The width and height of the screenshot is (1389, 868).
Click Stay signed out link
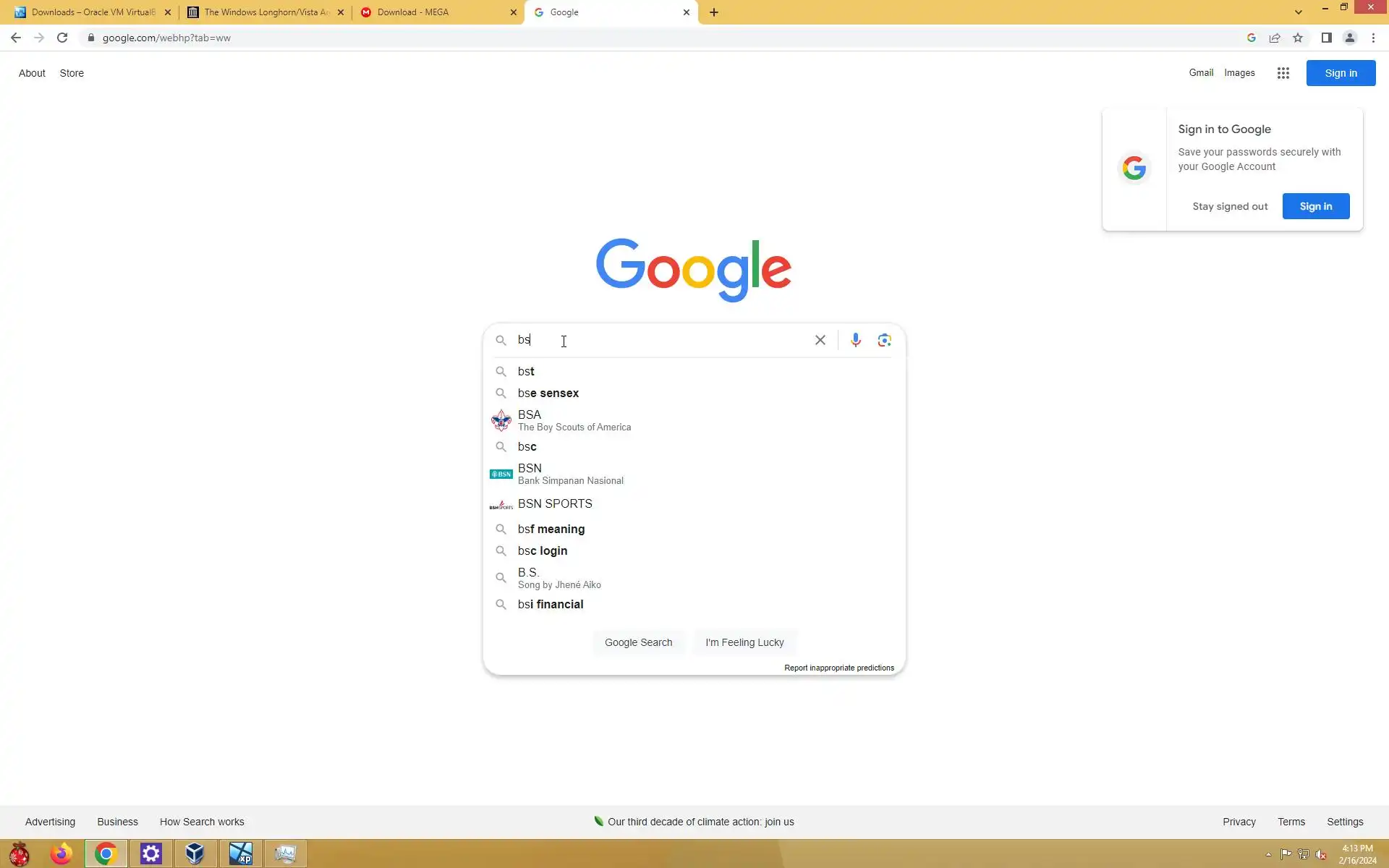click(x=1230, y=206)
